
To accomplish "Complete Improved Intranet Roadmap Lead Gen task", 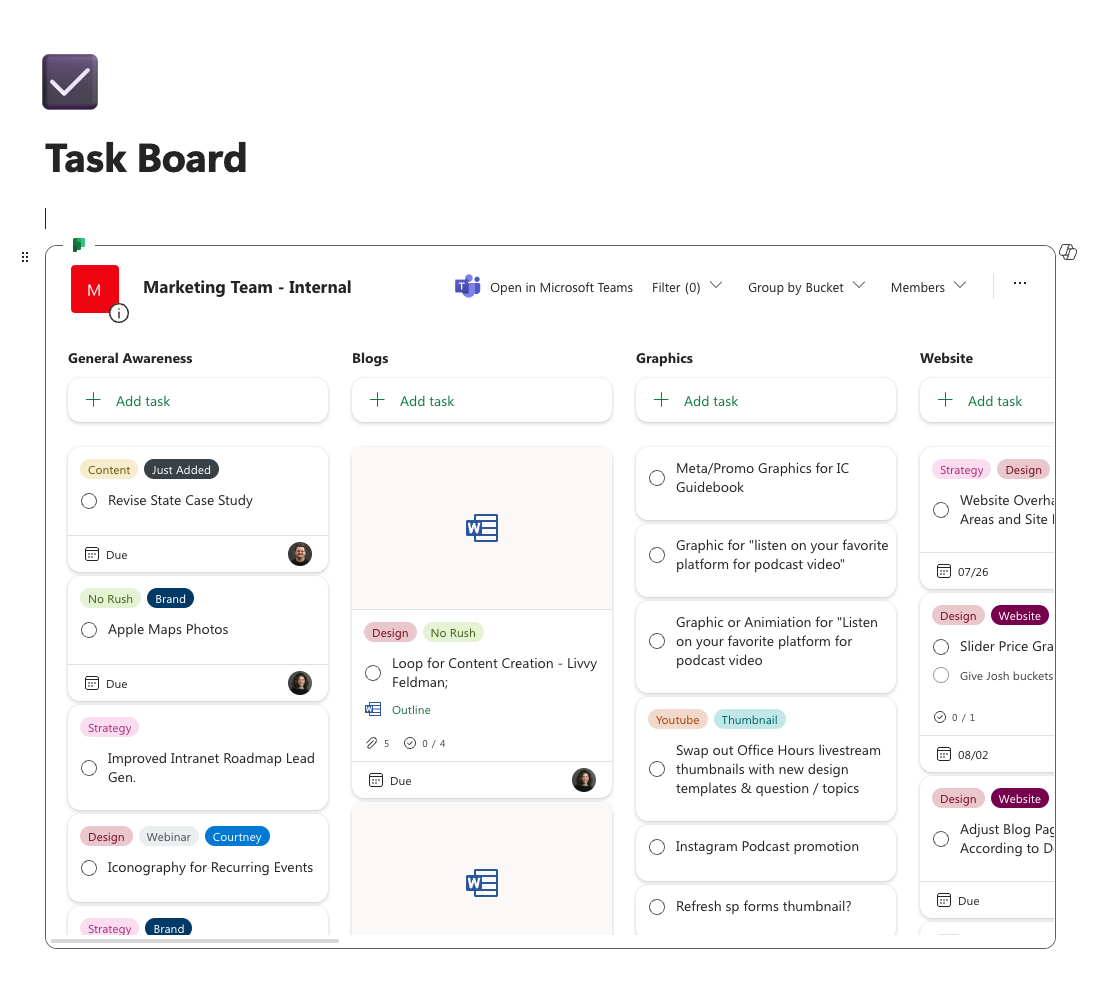I will 89,768.
